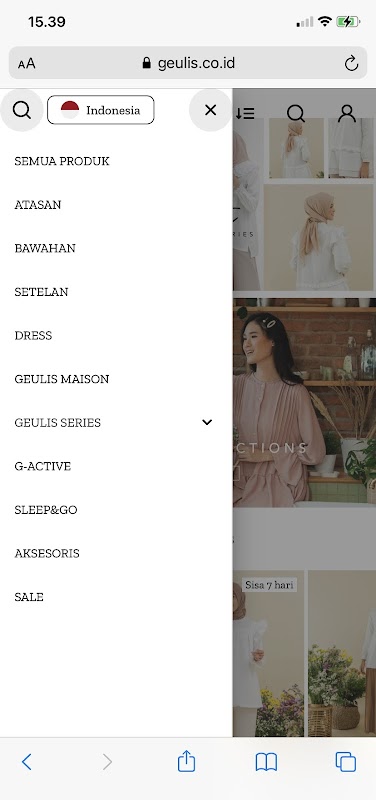Tap the search icon in the menu panel
The height and width of the screenshot is (800, 376).
point(21,110)
